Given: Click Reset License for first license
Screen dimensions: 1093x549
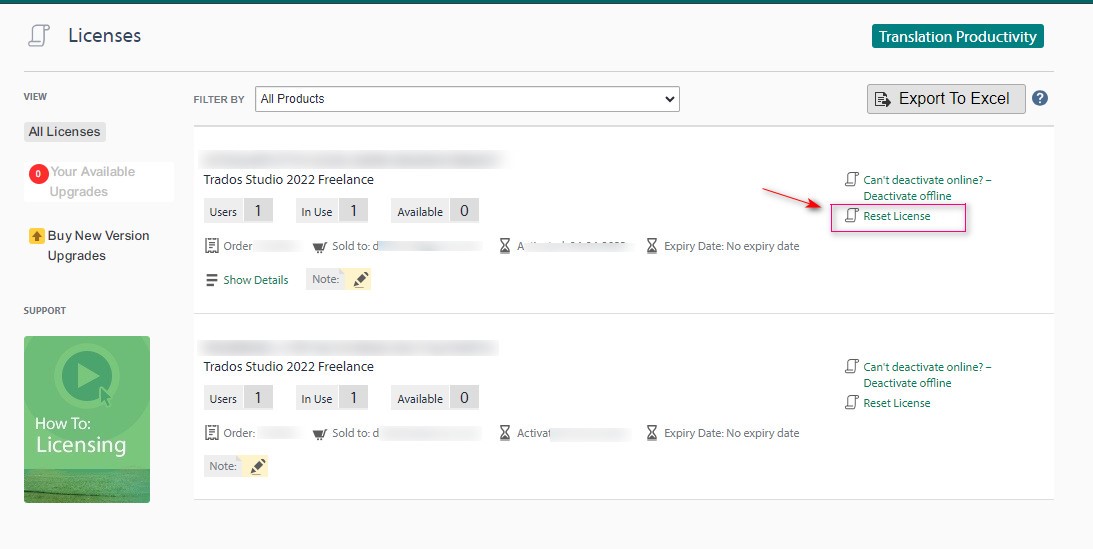Looking at the screenshot, I should (x=896, y=216).
